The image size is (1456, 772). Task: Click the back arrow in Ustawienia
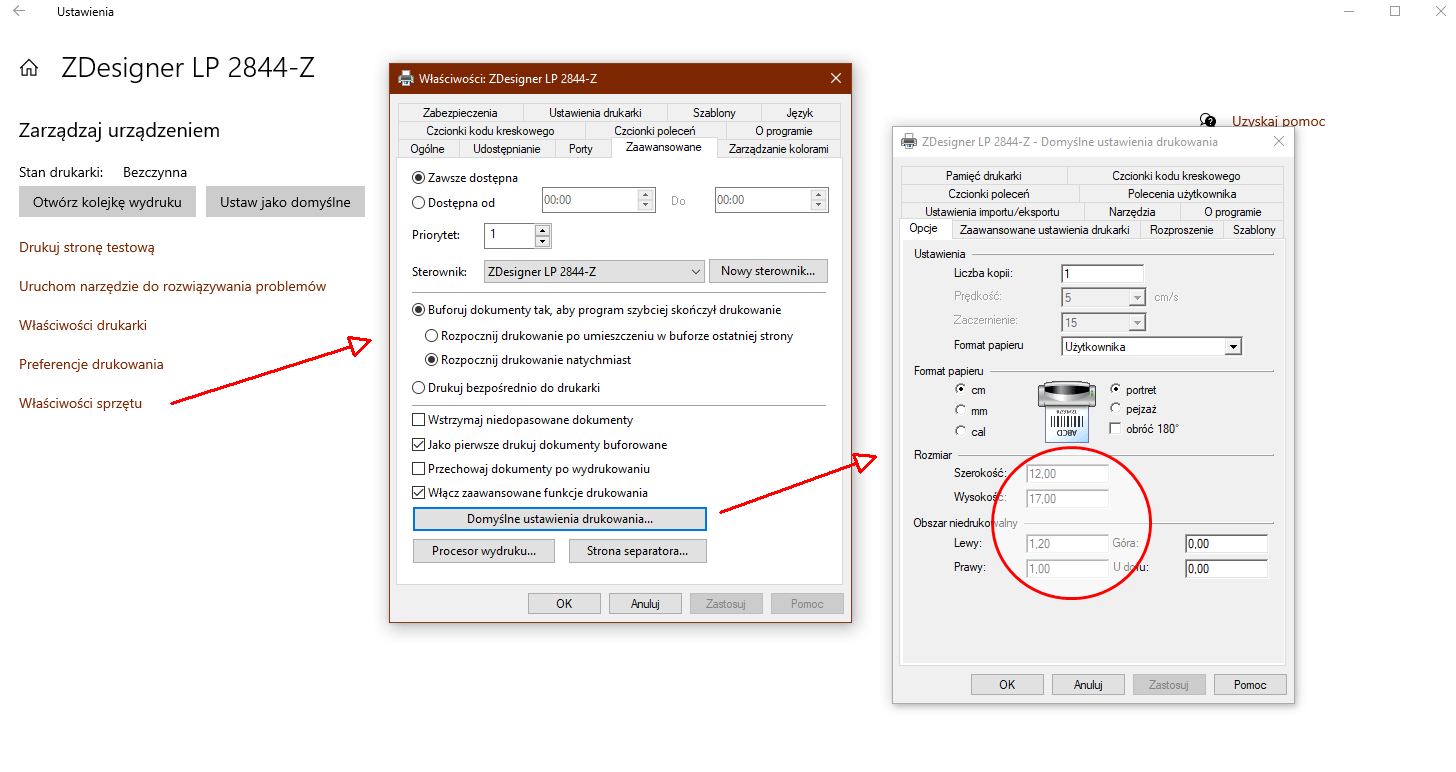tap(19, 12)
